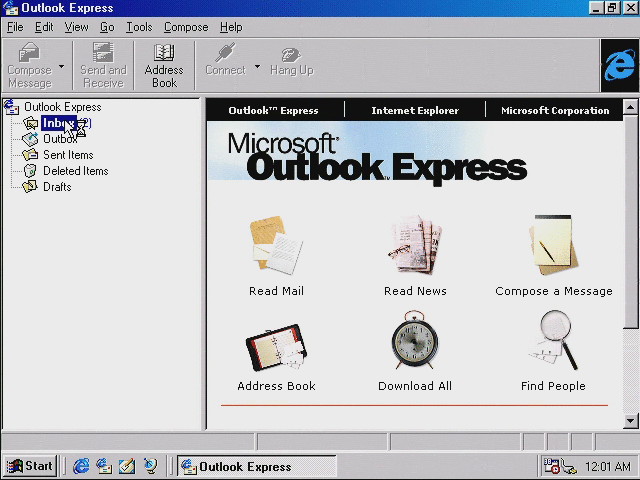Viewport: 640px width, 480px height.
Task: Click the Outlook Express taskbar button
Action: (x=257, y=466)
